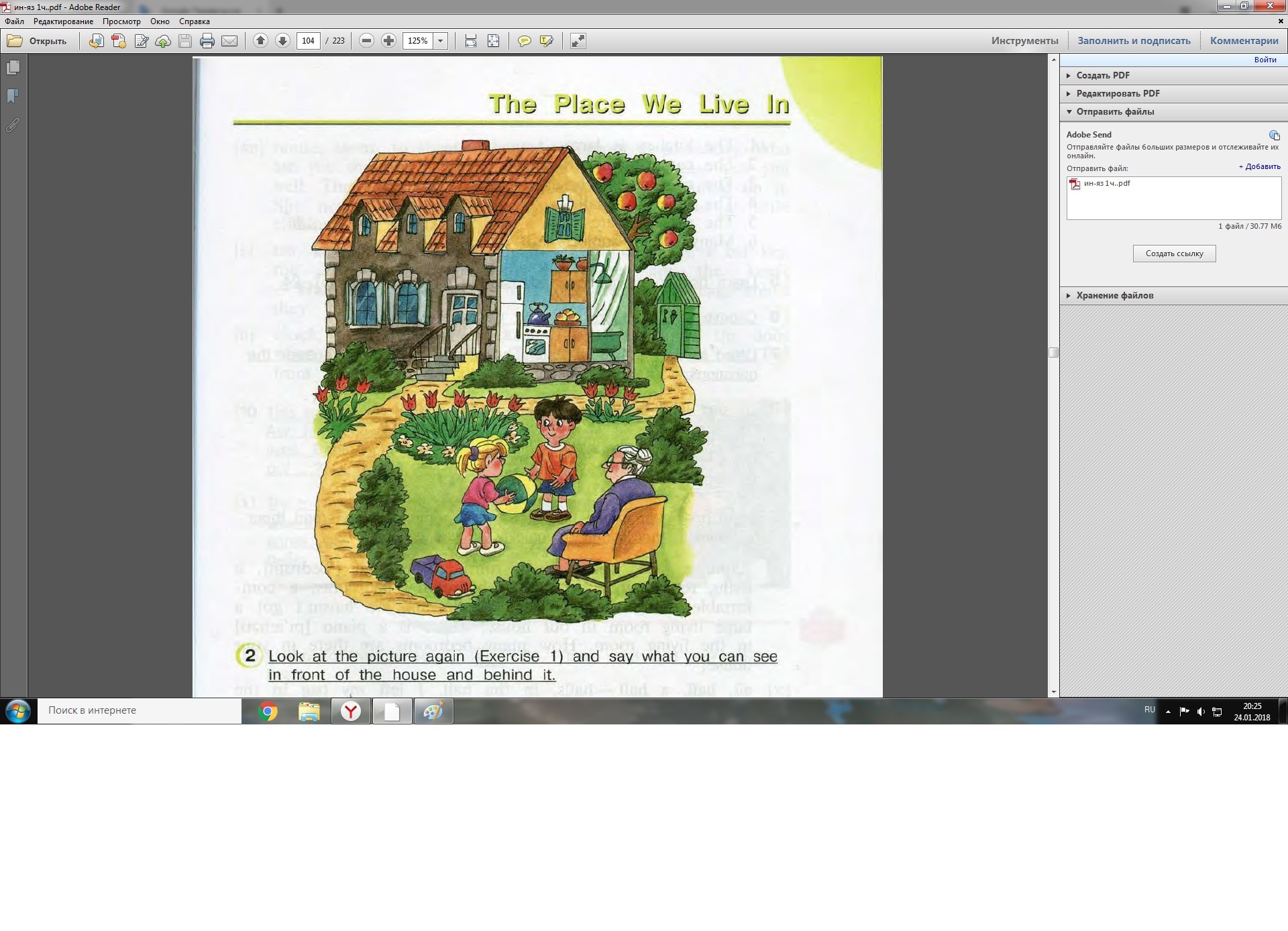Image resolution: width=1288 pixels, height=931 pixels.
Task: Go to next page with down arrow
Action: point(282,41)
